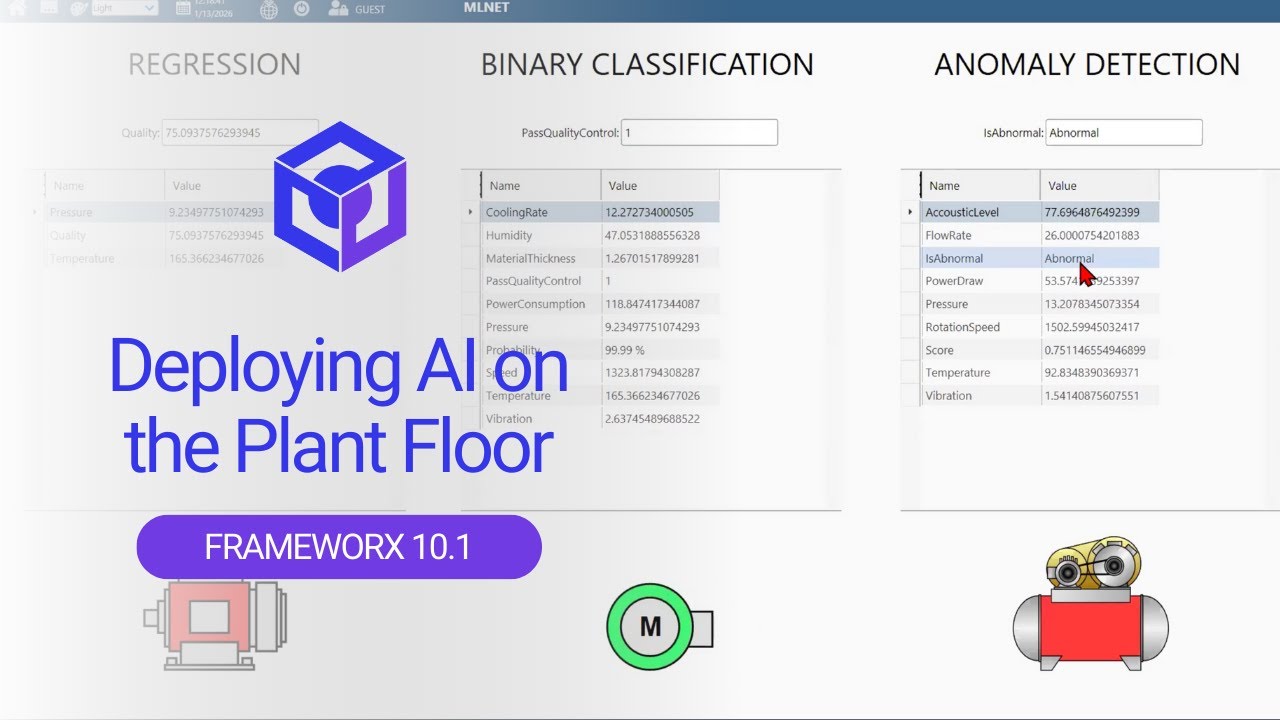
Task: Click value 1323.81794308287 of Speed
Action: [652, 373]
